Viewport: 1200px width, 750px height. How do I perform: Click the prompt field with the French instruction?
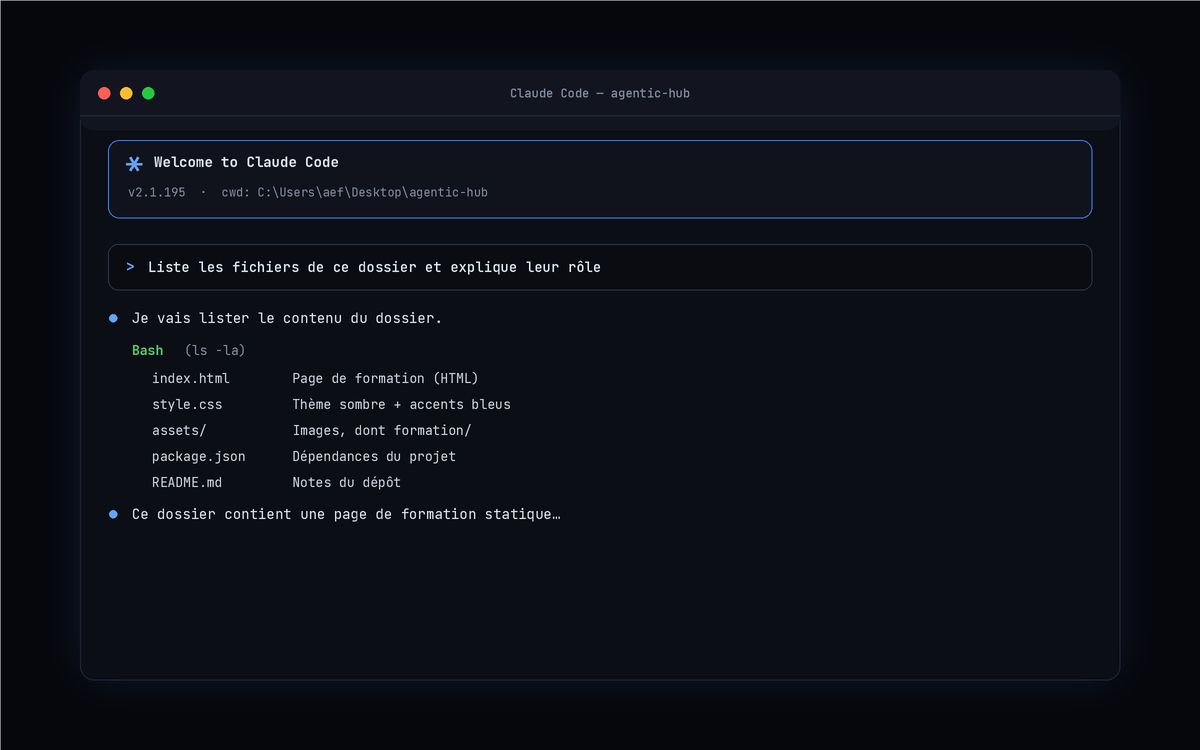click(600, 267)
